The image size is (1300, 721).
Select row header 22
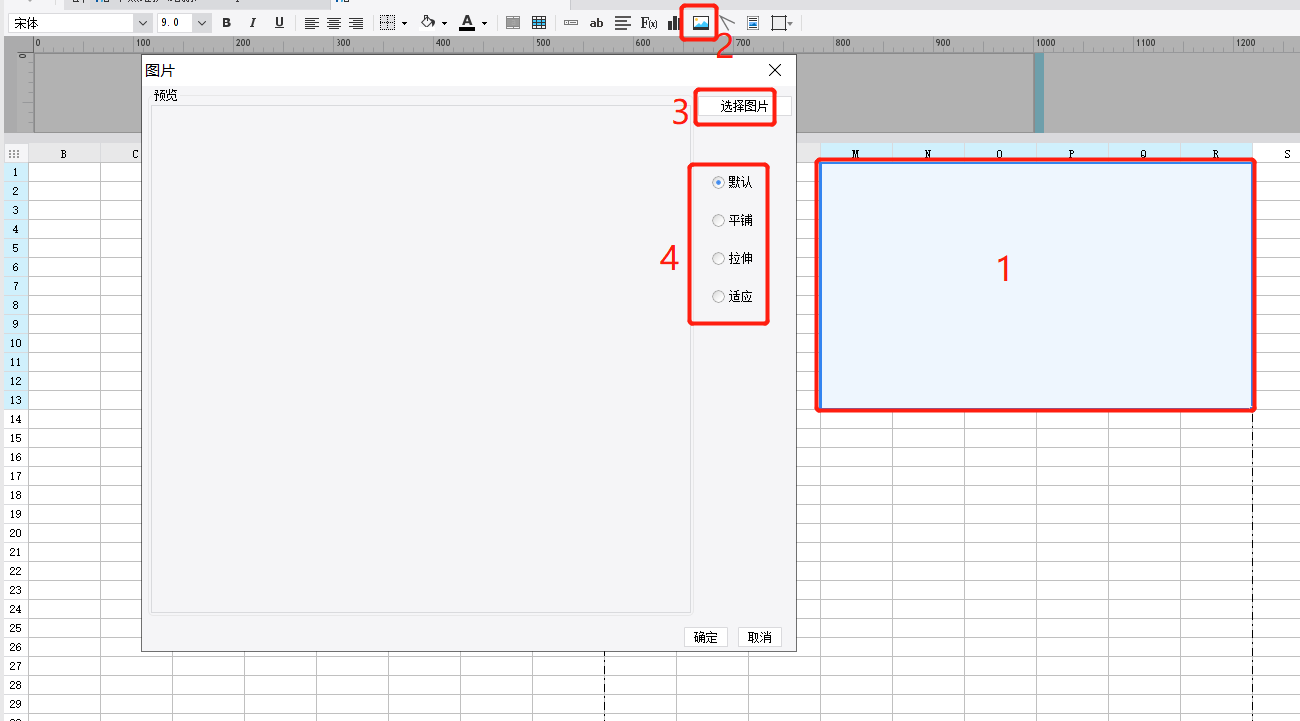15,571
